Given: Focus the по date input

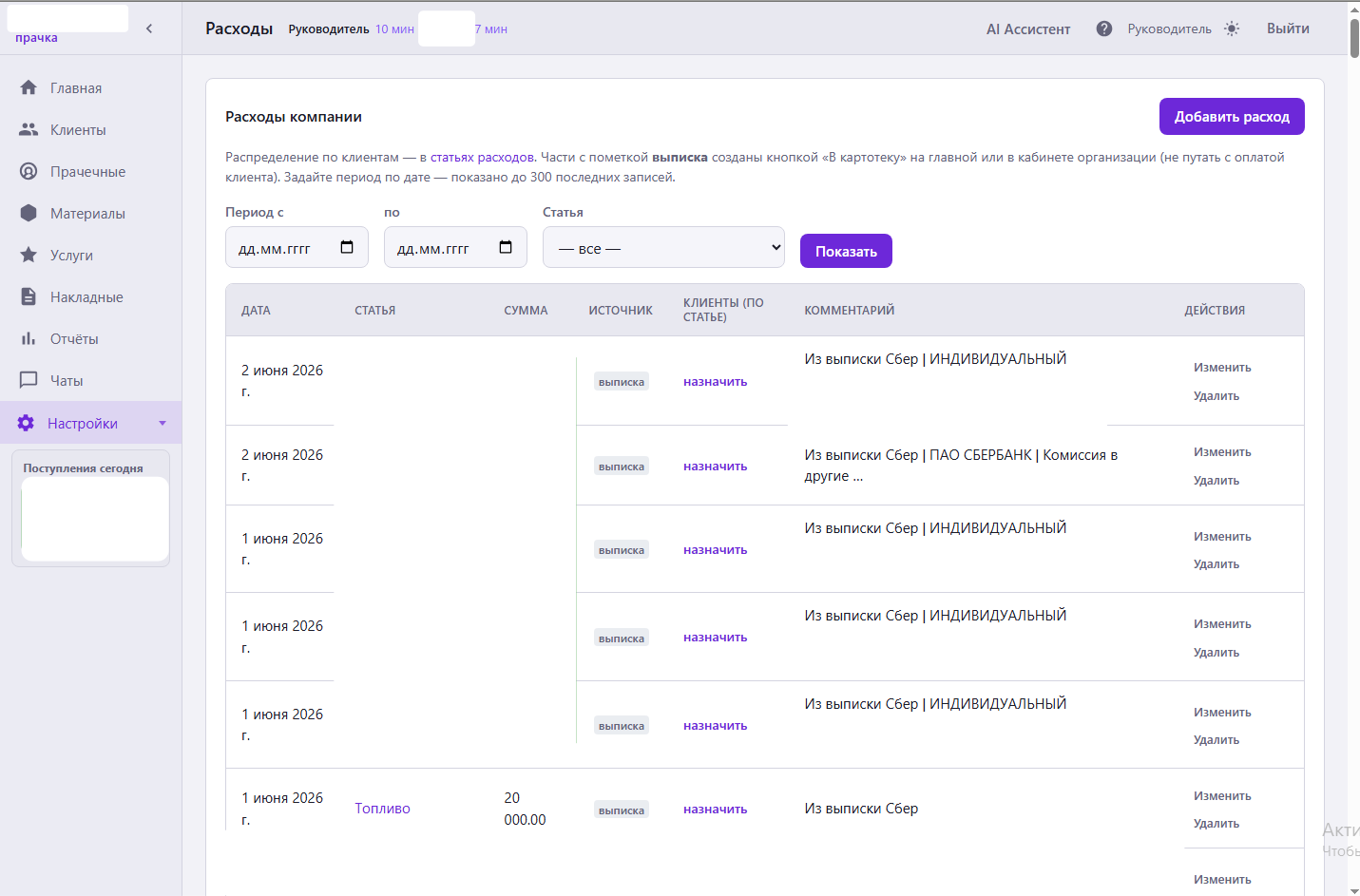Looking at the screenshot, I should click(x=455, y=247).
